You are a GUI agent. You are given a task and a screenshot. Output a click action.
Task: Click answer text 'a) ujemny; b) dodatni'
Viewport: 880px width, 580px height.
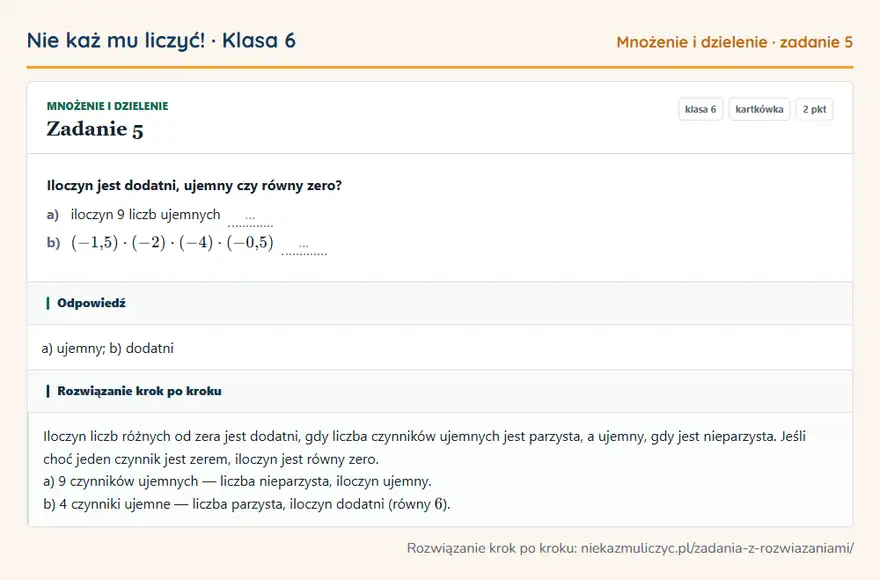point(108,348)
